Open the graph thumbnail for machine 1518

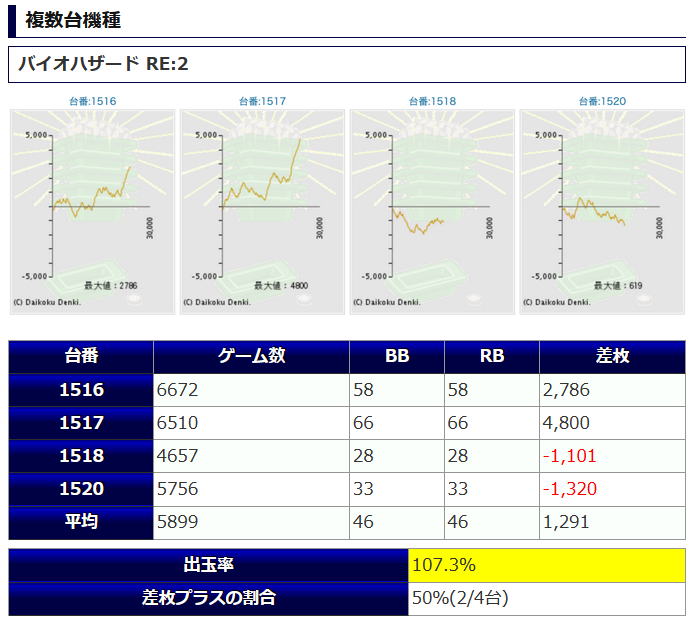432,211
